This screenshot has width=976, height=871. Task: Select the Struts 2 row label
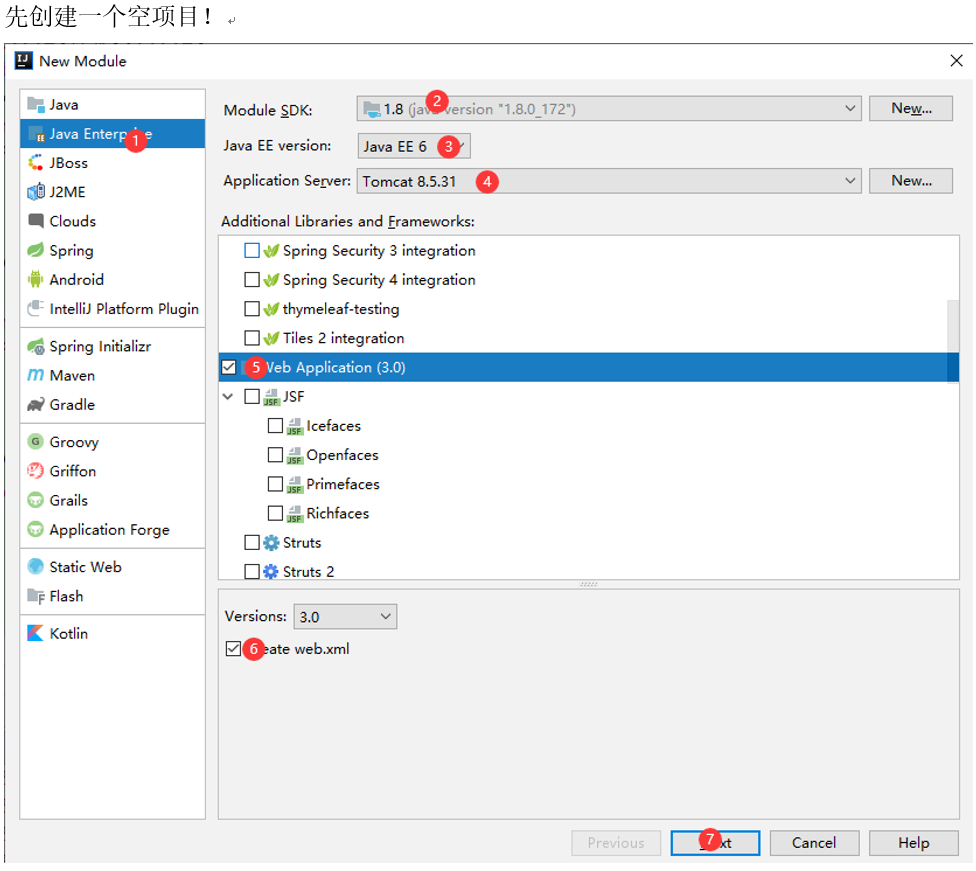point(308,572)
